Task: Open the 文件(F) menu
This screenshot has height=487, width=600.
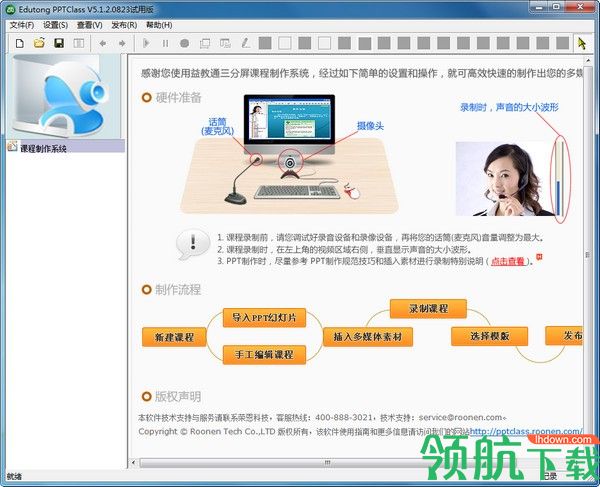Action: 21,25
